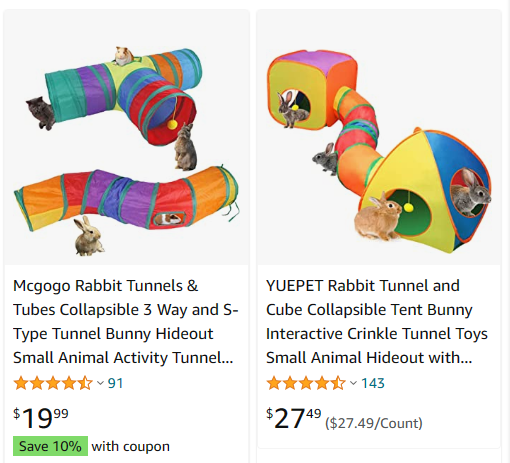Open the 143 reviews link
The image size is (510, 463).
(x=373, y=383)
